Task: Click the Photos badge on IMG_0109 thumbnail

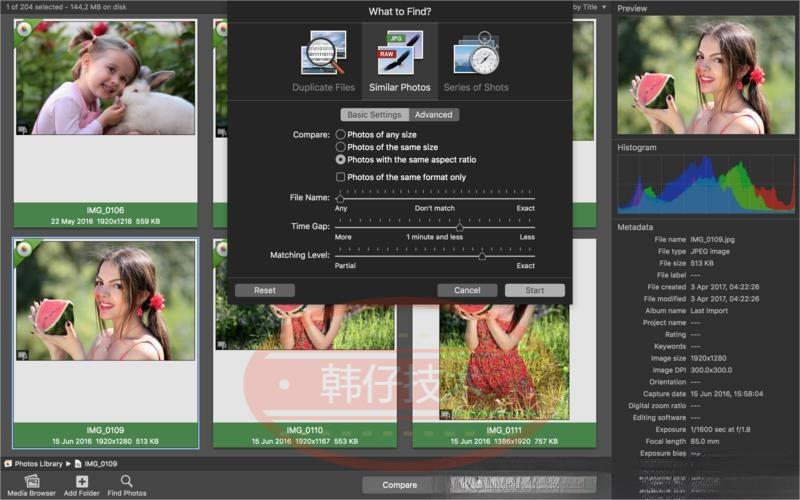Action: pos(23,249)
